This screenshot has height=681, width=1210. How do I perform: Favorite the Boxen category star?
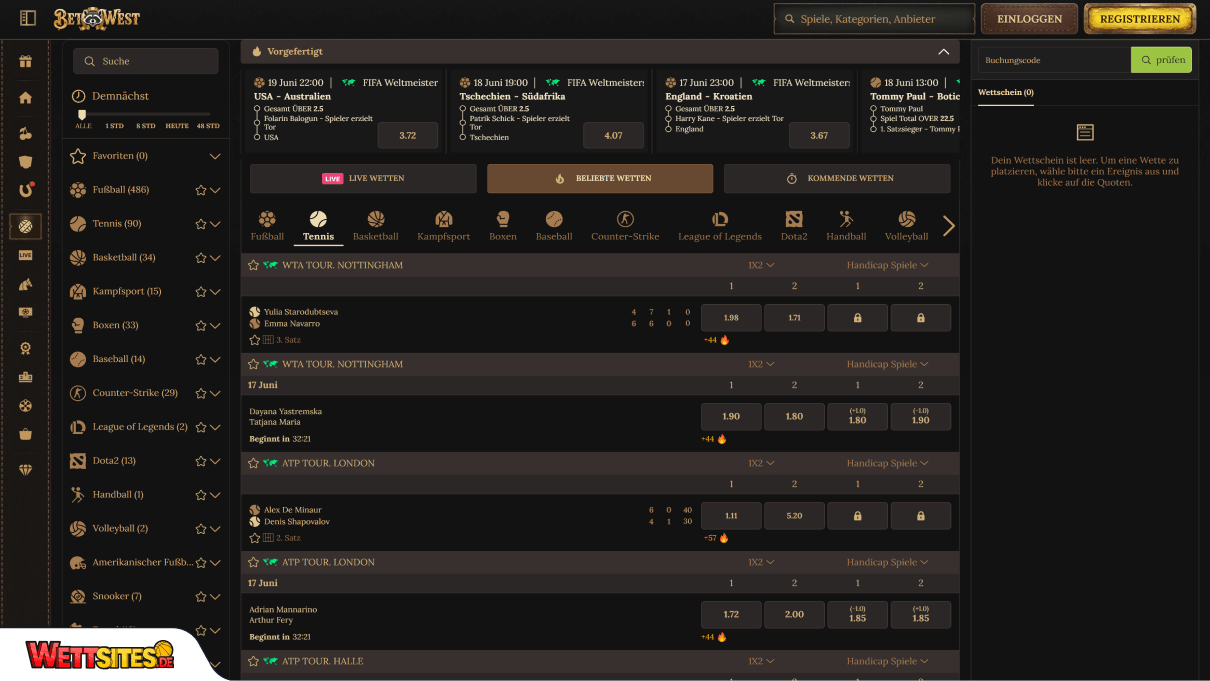(x=201, y=326)
